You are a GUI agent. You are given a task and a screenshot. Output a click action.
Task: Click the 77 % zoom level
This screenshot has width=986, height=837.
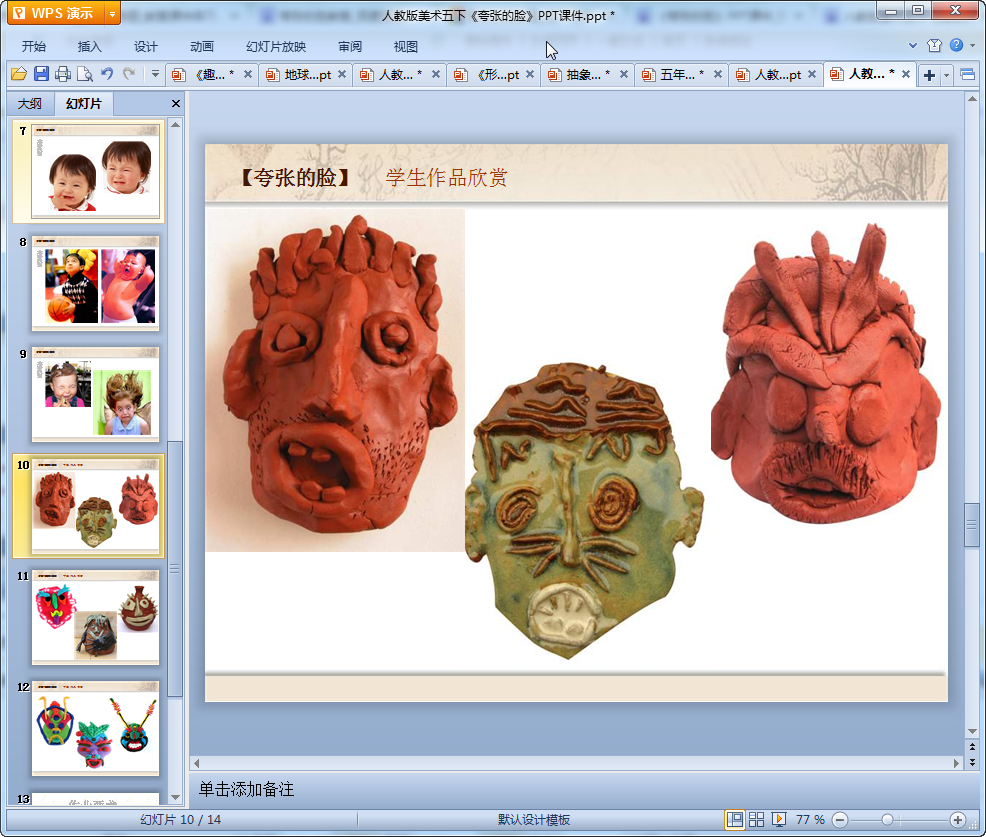[x=810, y=819]
